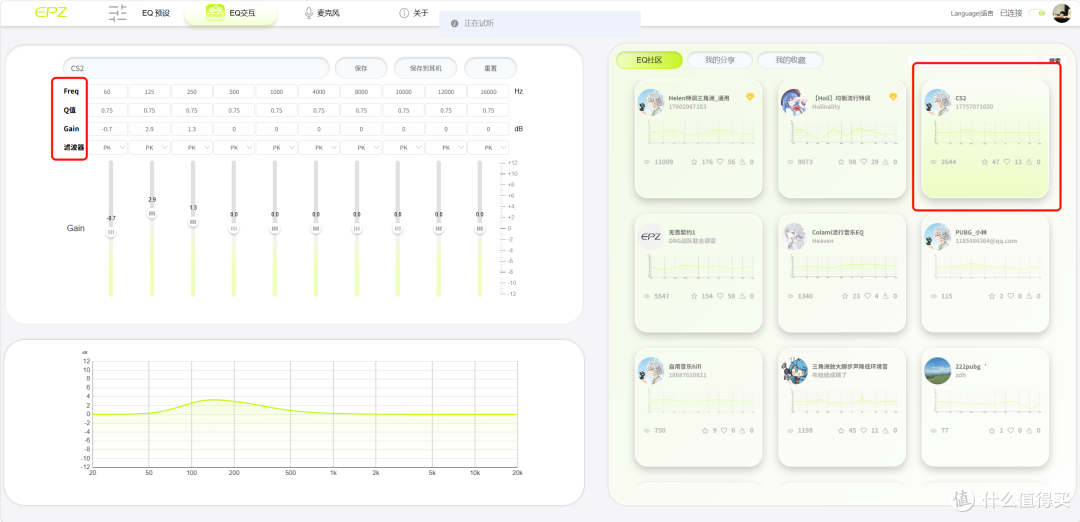The height and width of the screenshot is (522, 1080).
Task: Click the EPZ avatar on 无畏契约1 card
Action: pyautogui.click(x=651, y=236)
